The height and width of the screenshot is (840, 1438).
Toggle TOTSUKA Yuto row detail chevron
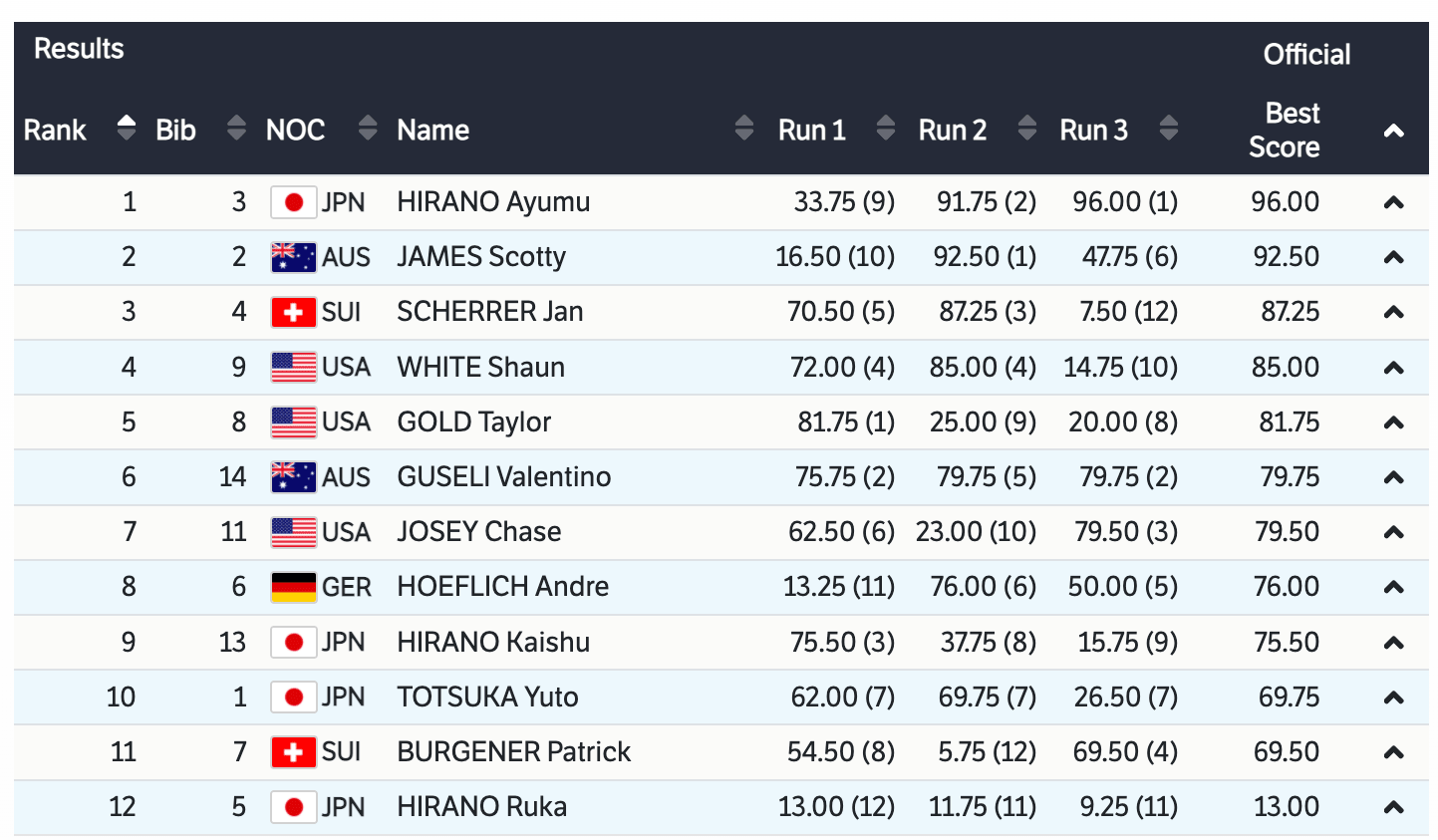pos(1393,698)
